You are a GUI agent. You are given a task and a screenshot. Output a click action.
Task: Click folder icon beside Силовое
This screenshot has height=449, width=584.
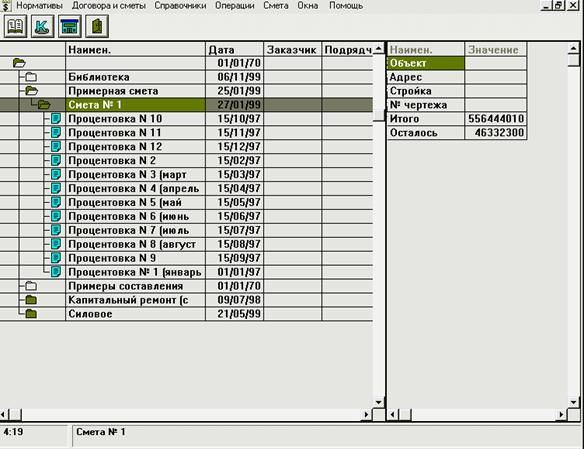pos(31,314)
